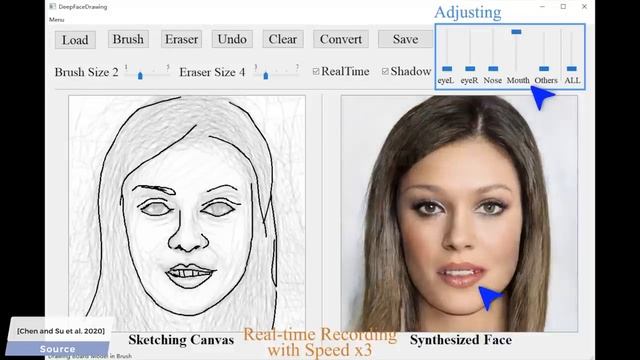Click the 'Eraser Size 4' label

(x=212, y=72)
